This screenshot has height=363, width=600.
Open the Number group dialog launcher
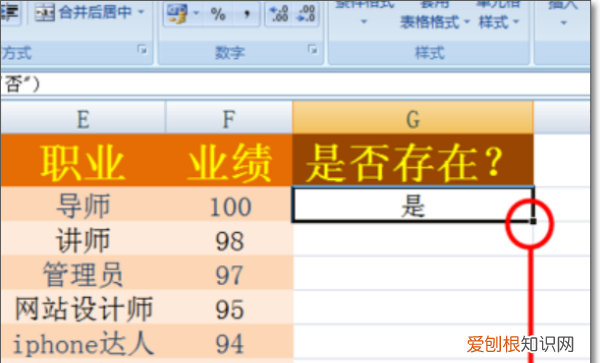pos(313,50)
